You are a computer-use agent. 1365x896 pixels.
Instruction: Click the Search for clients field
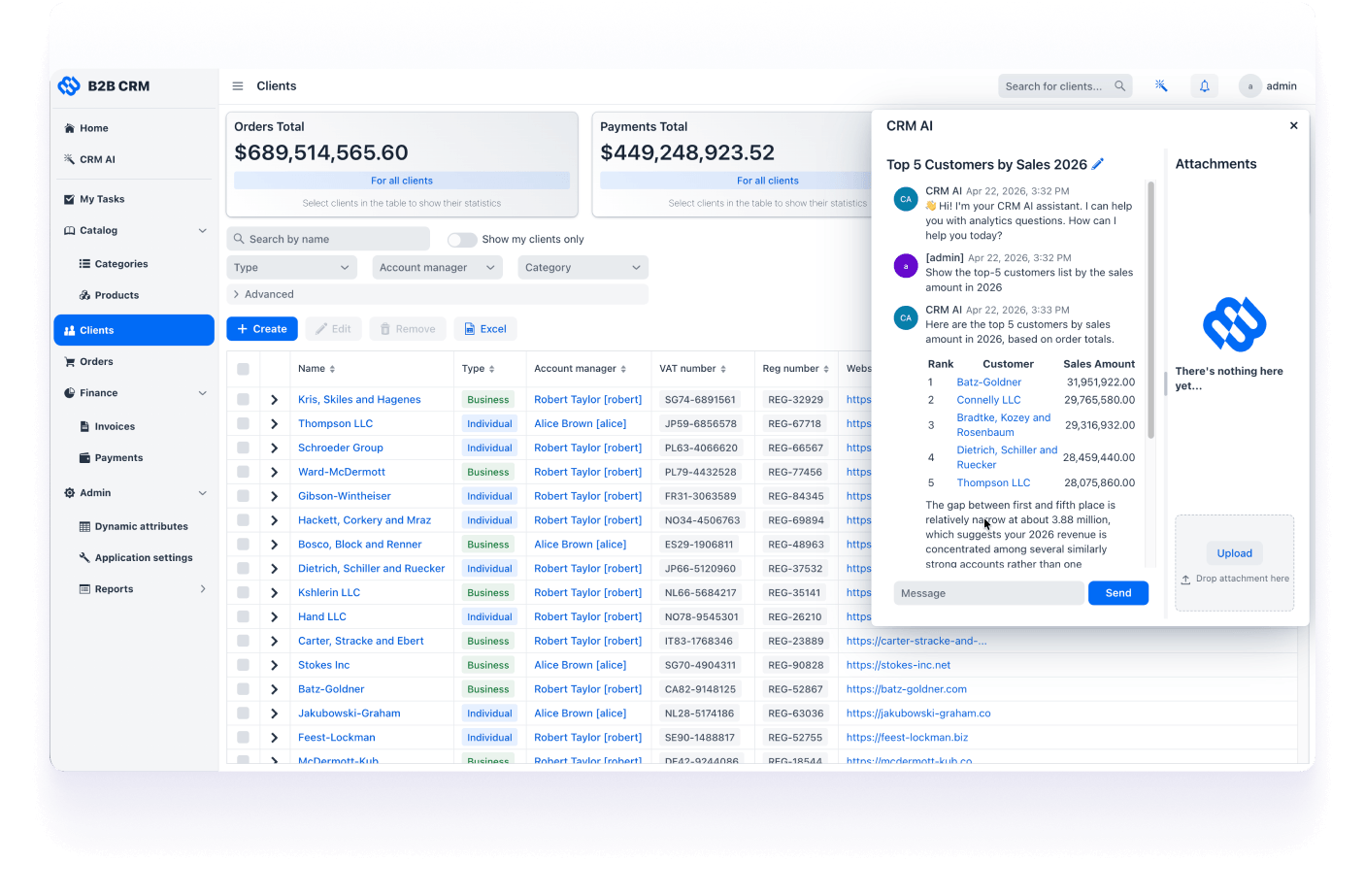point(1065,86)
